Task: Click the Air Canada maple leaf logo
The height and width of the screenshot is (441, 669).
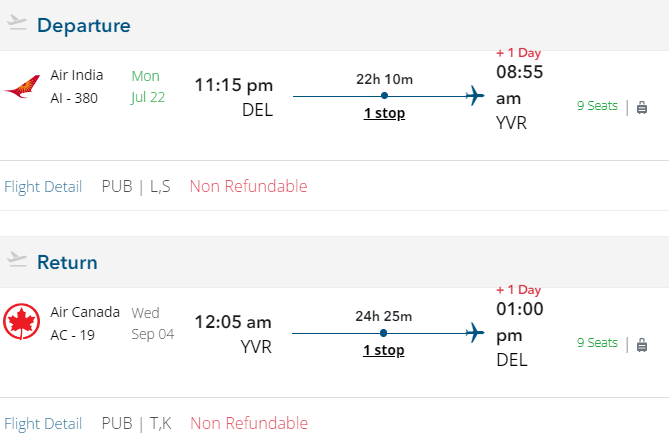Action: 22,323
